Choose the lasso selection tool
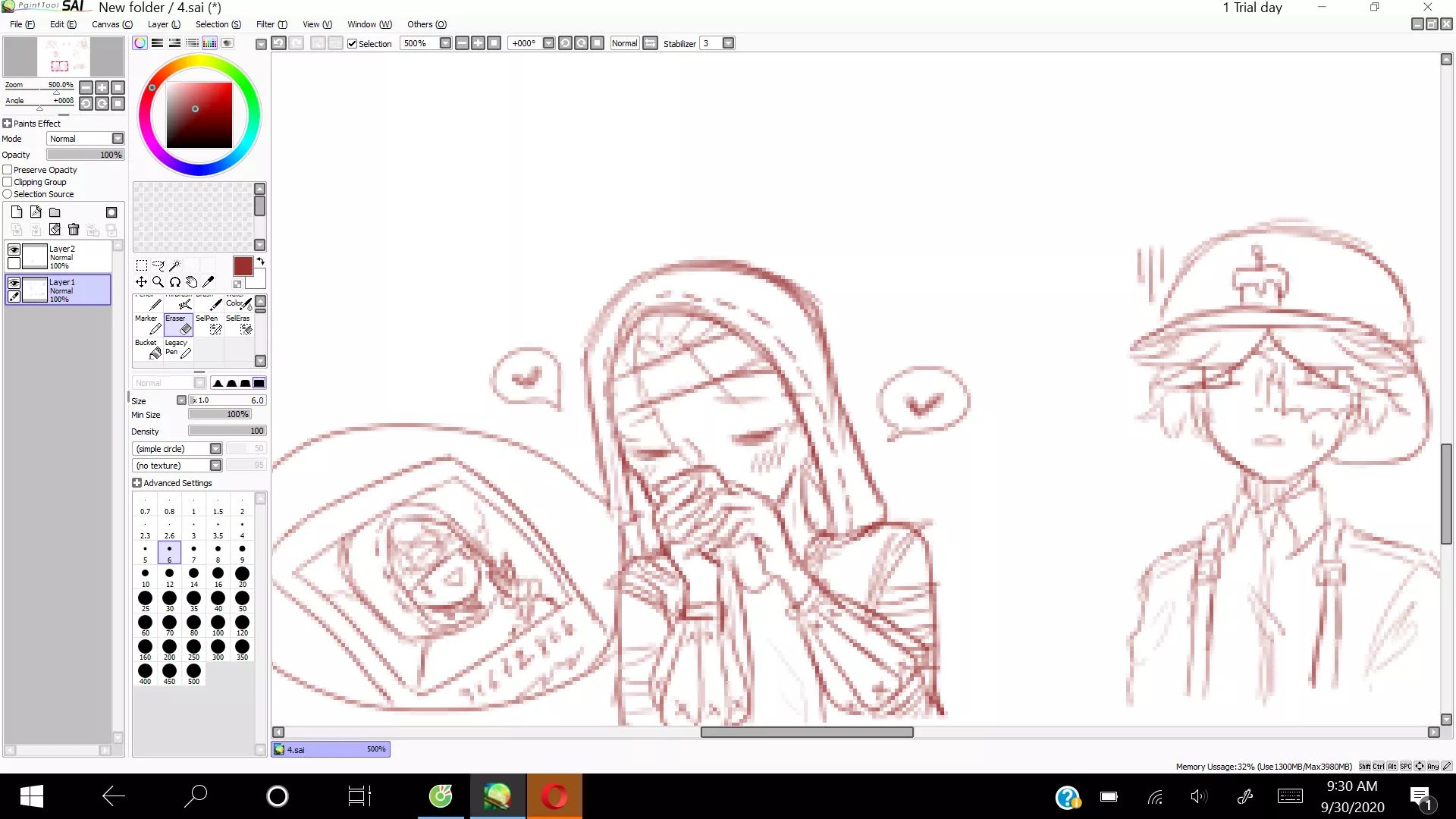1456x819 pixels. (x=158, y=265)
